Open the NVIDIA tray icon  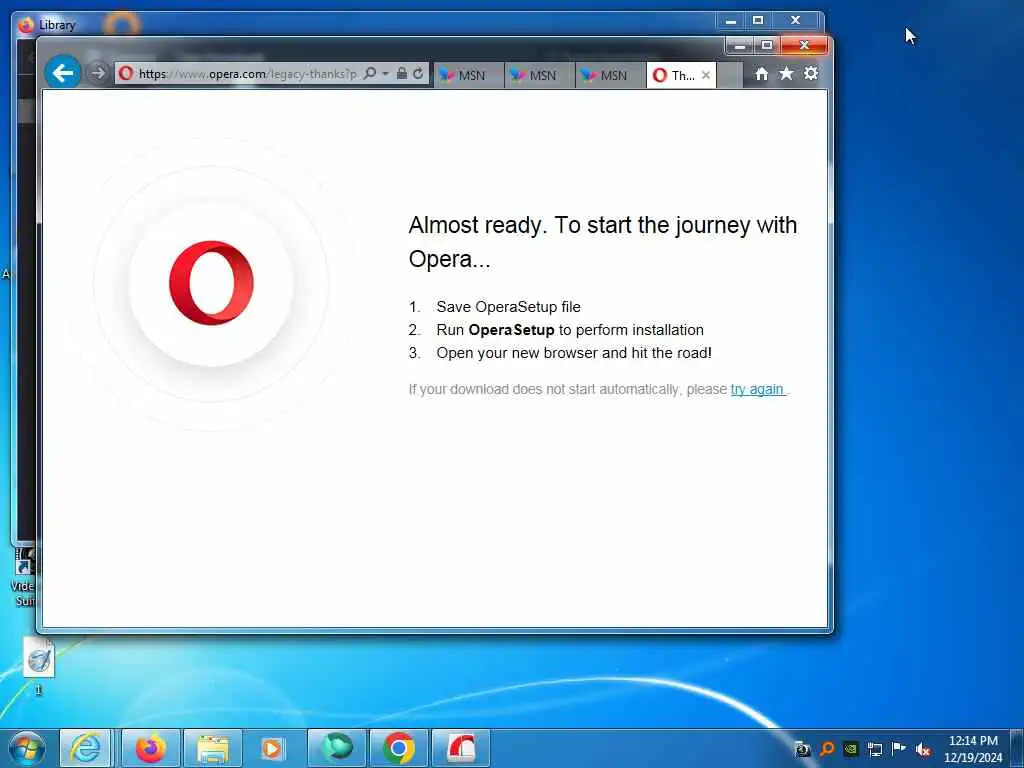850,749
